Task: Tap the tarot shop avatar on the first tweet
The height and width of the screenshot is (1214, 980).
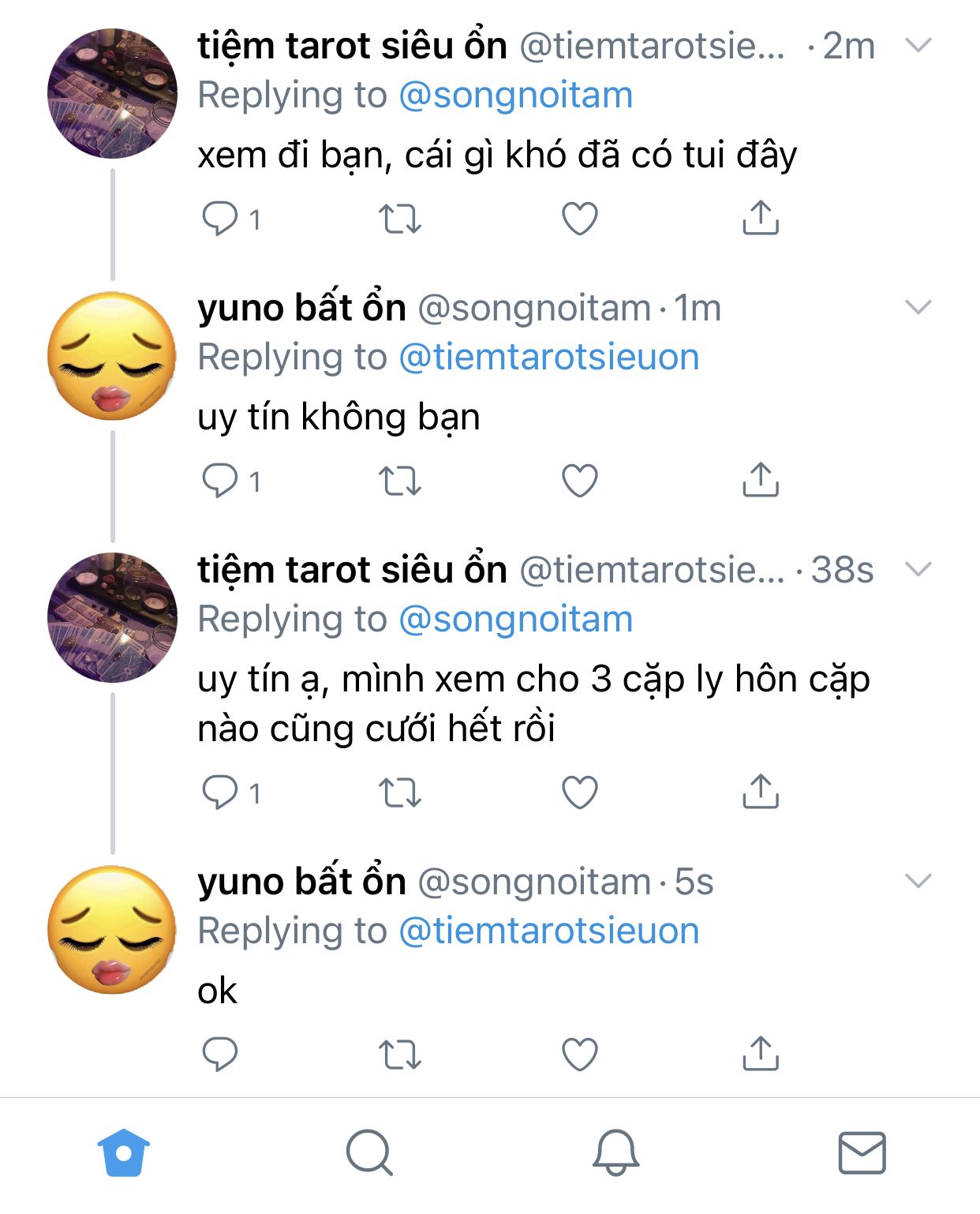Action: point(112,93)
